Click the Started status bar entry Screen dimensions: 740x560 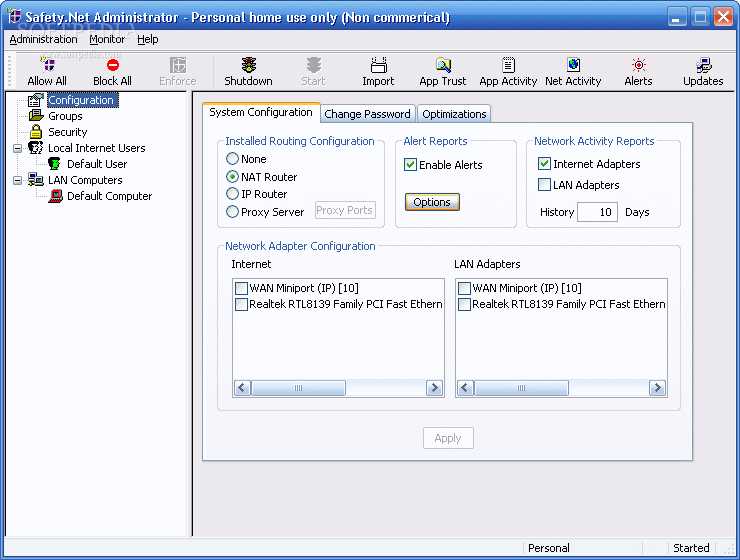(691, 548)
